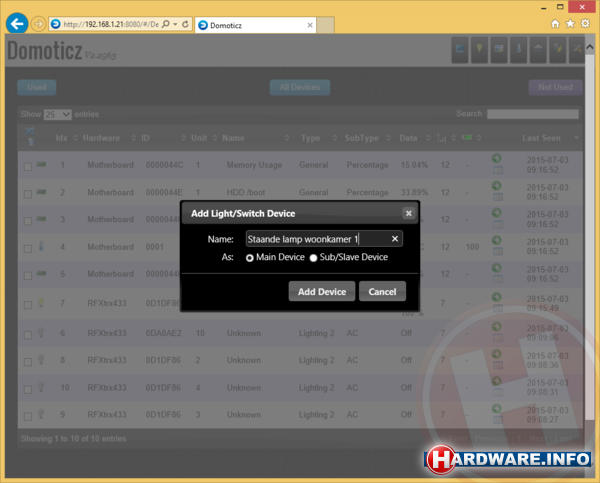Select the Main Device radio option
The image size is (600, 483).
click(249, 258)
